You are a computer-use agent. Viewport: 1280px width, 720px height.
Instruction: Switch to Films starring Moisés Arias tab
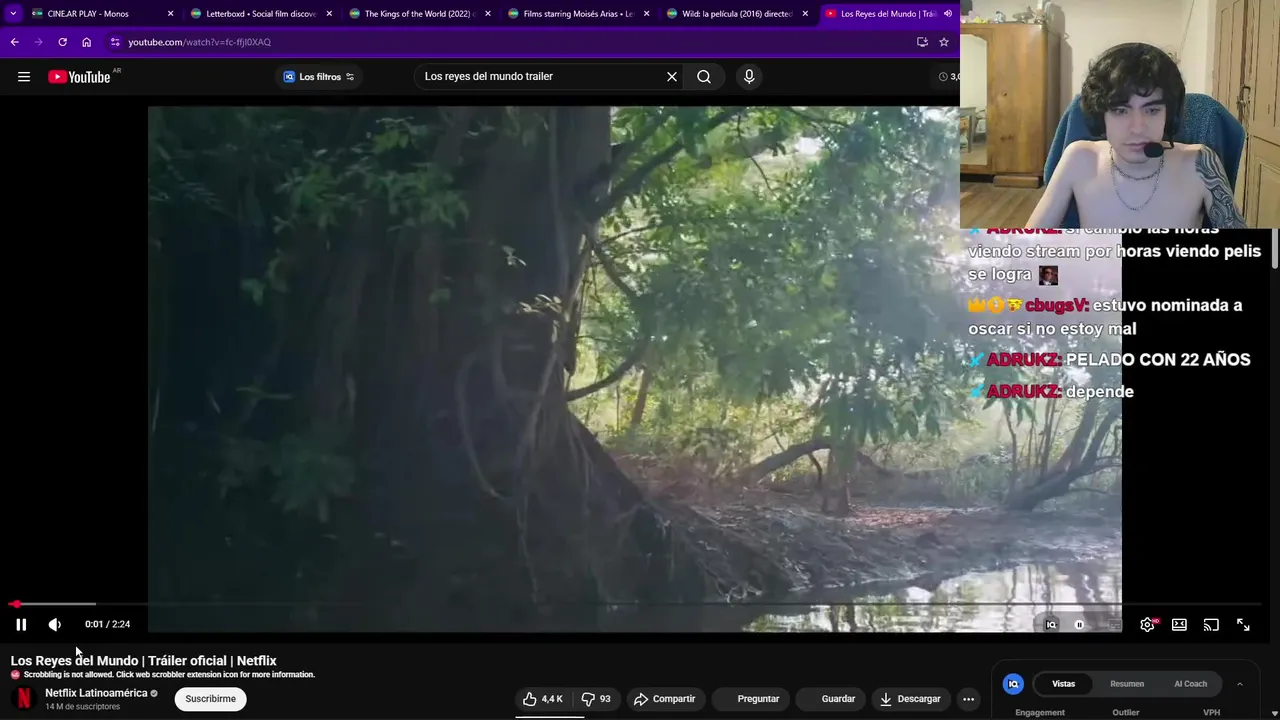point(578,14)
